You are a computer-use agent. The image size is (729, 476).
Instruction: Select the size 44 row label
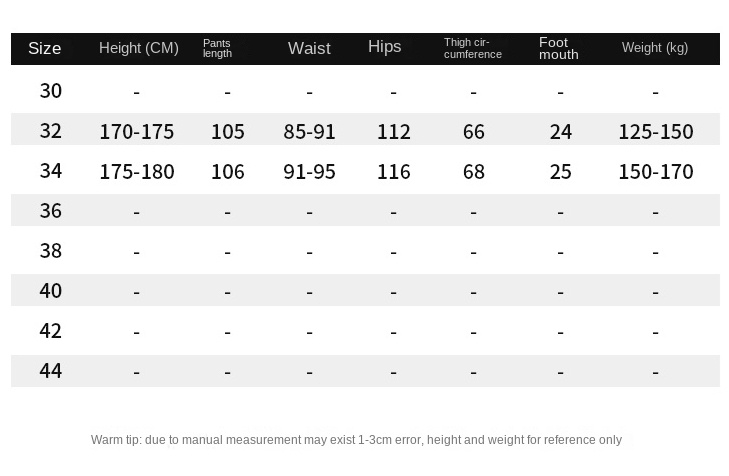[x=51, y=371]
